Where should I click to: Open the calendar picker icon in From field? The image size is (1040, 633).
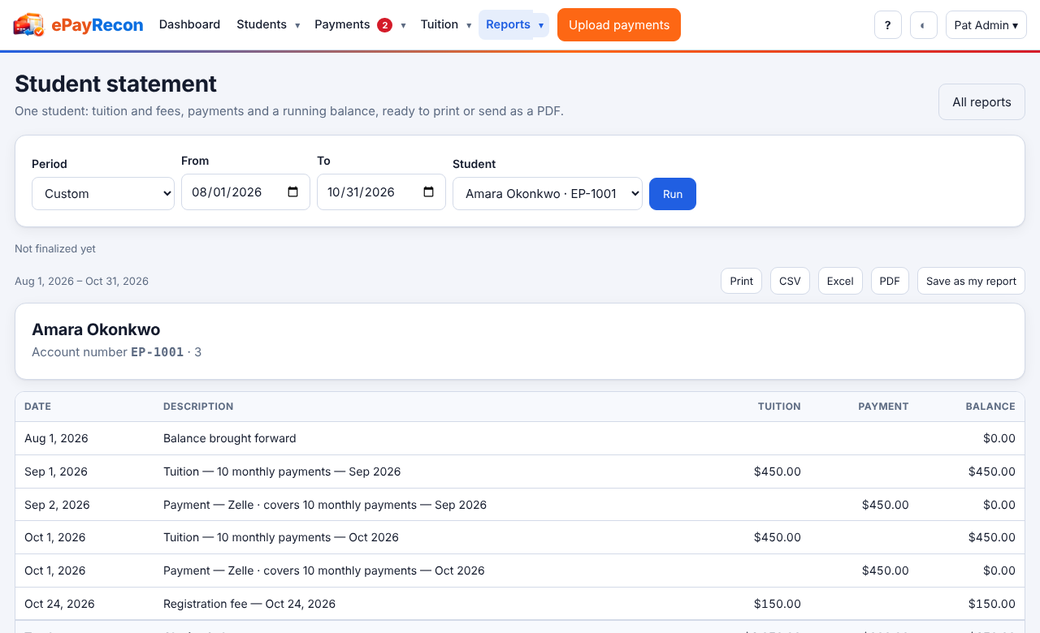tap(293, 192)
